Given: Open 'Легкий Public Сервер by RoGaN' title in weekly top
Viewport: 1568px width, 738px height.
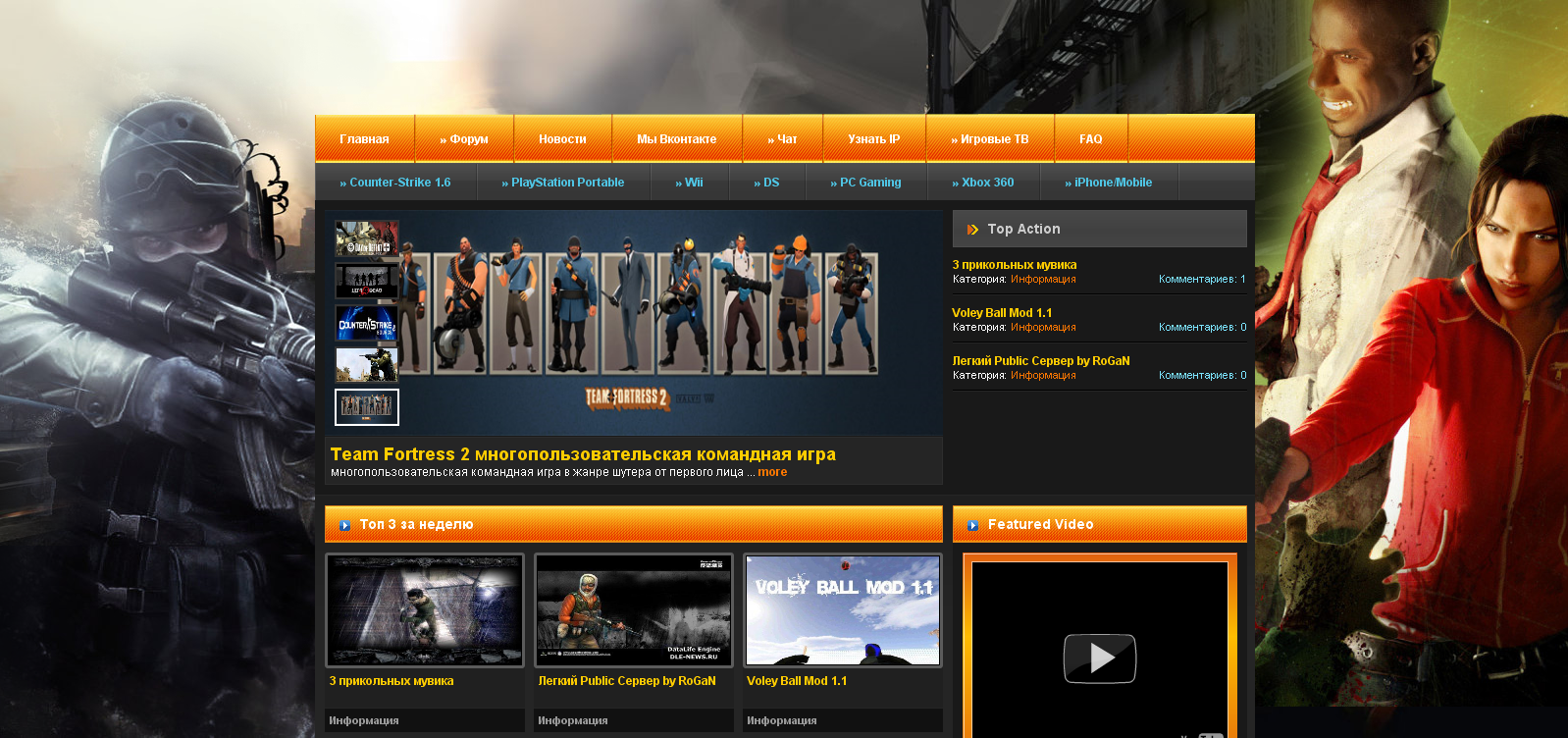Looking at the screenshot, I should pos(627,681).
